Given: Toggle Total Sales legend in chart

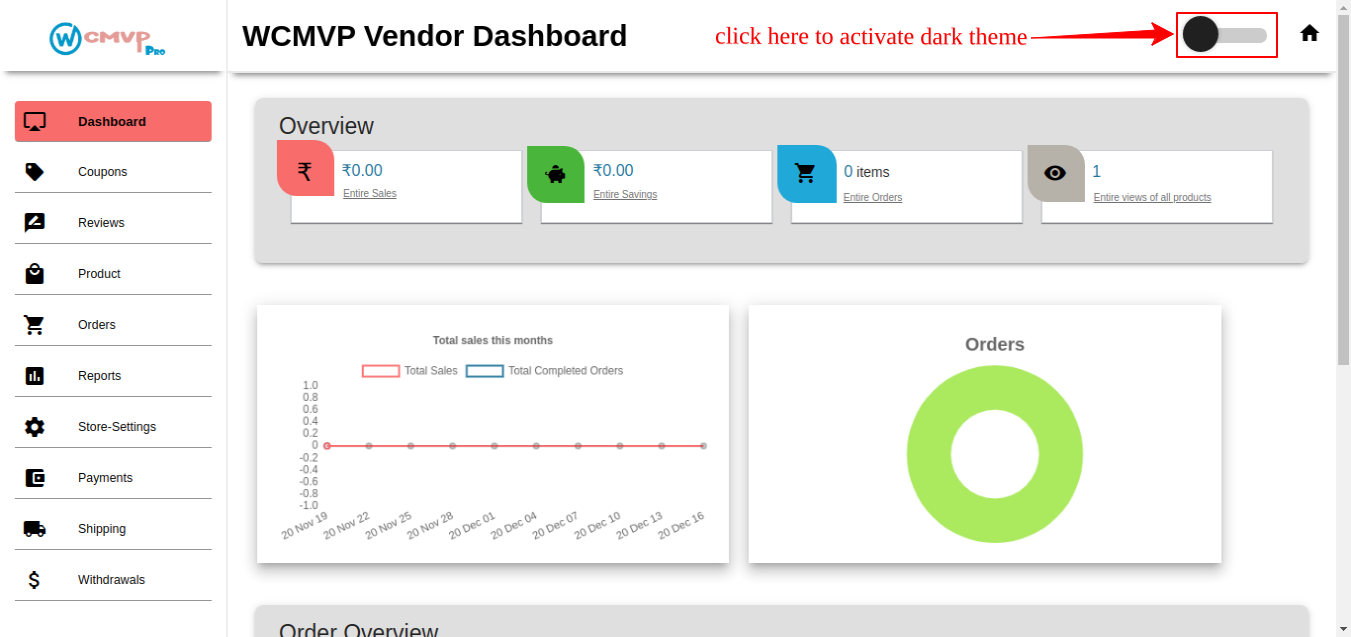Looking at the screenshot, I should point(410,371).
